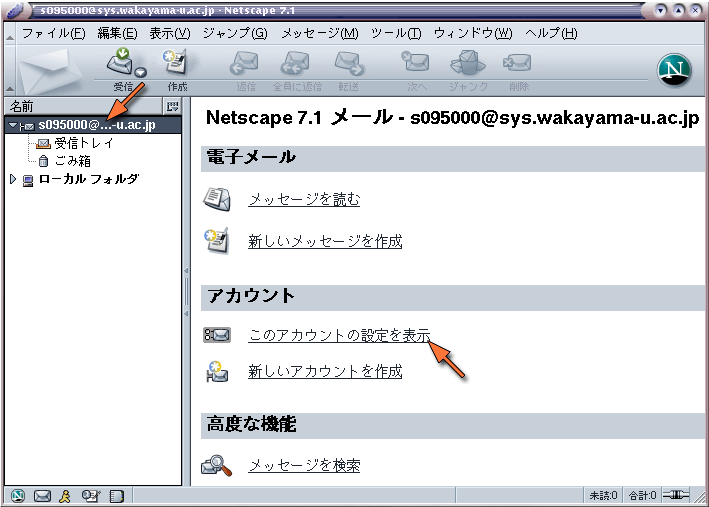709x507 pixels.
Task: Open the 編集(E) menu
Action: click(117, 33)
